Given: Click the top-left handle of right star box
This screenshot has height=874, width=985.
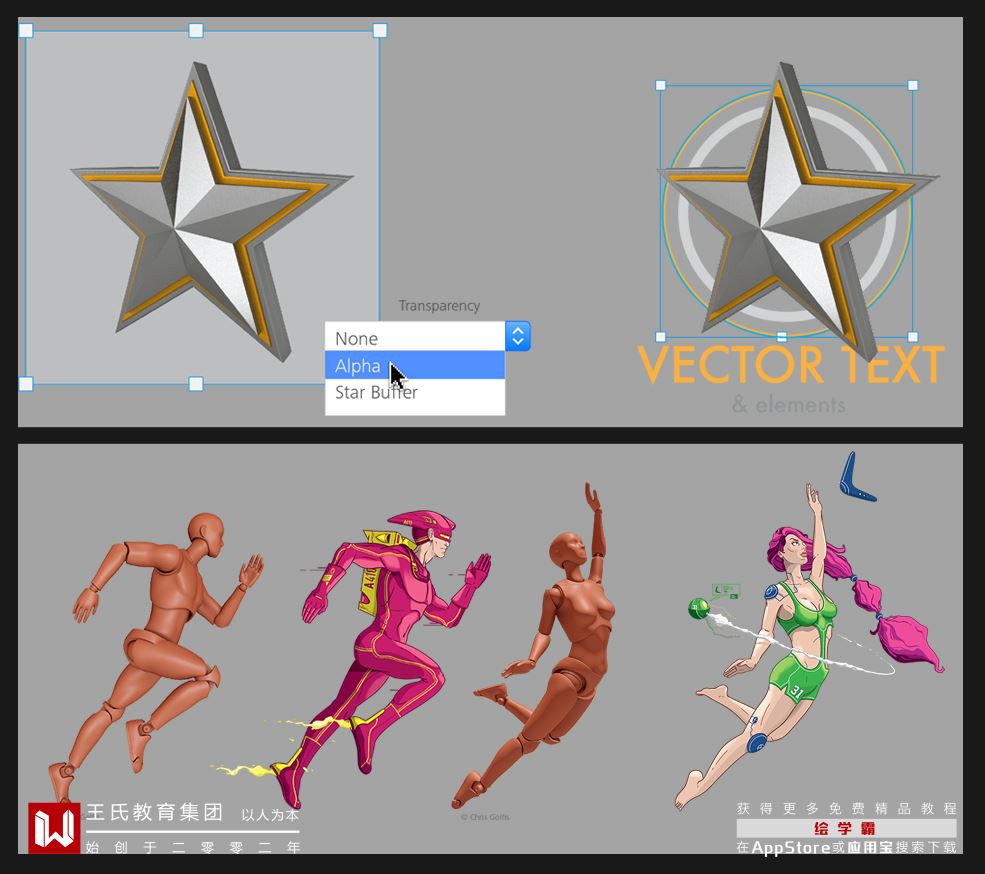Looking at the screenshot, I should click(x=660, y=85).
